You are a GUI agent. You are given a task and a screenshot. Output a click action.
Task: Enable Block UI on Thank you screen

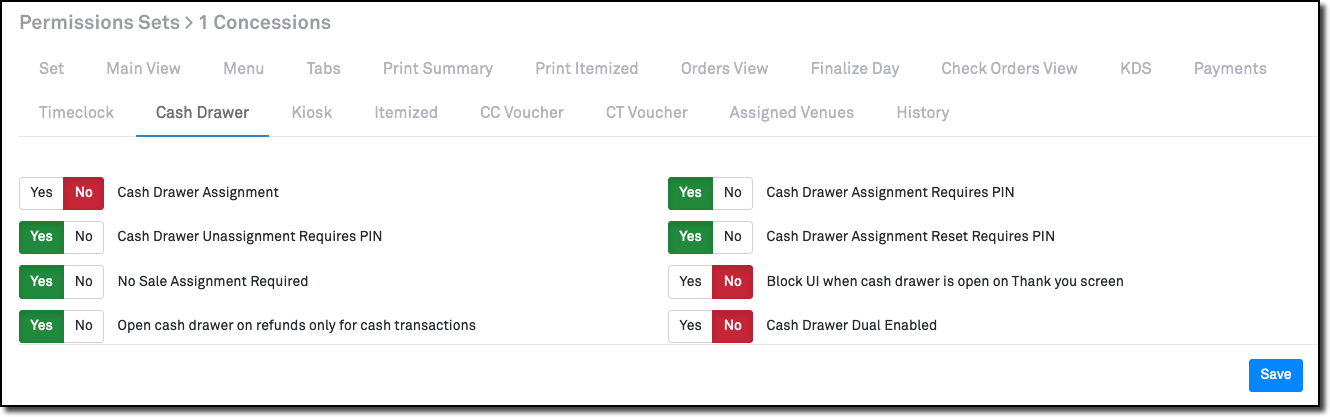point(690,281)
